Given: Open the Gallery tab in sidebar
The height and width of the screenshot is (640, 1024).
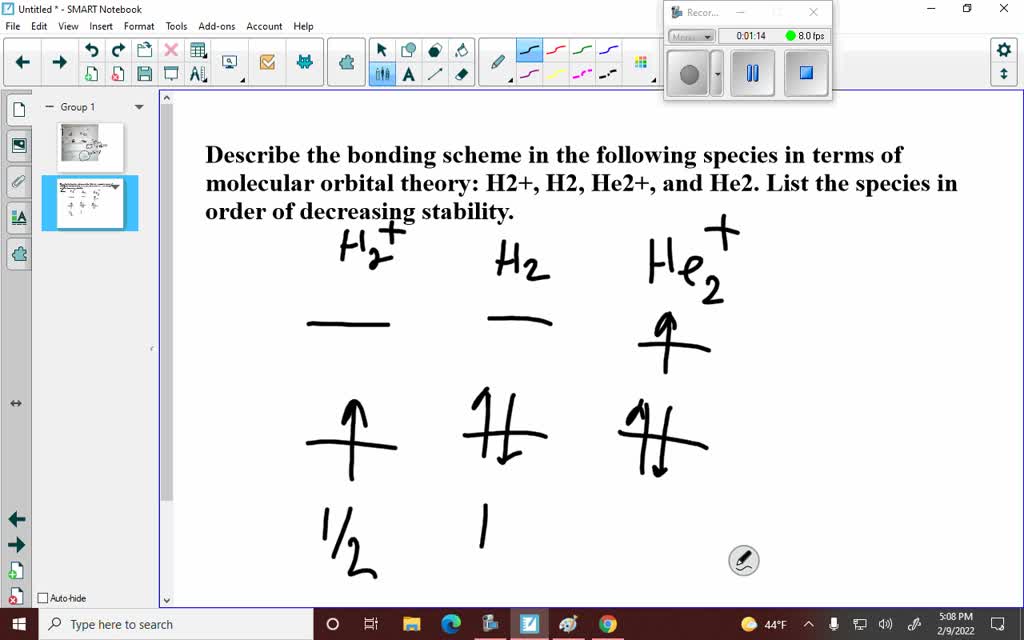Looking at the screenshot, I should coord(20,144).
